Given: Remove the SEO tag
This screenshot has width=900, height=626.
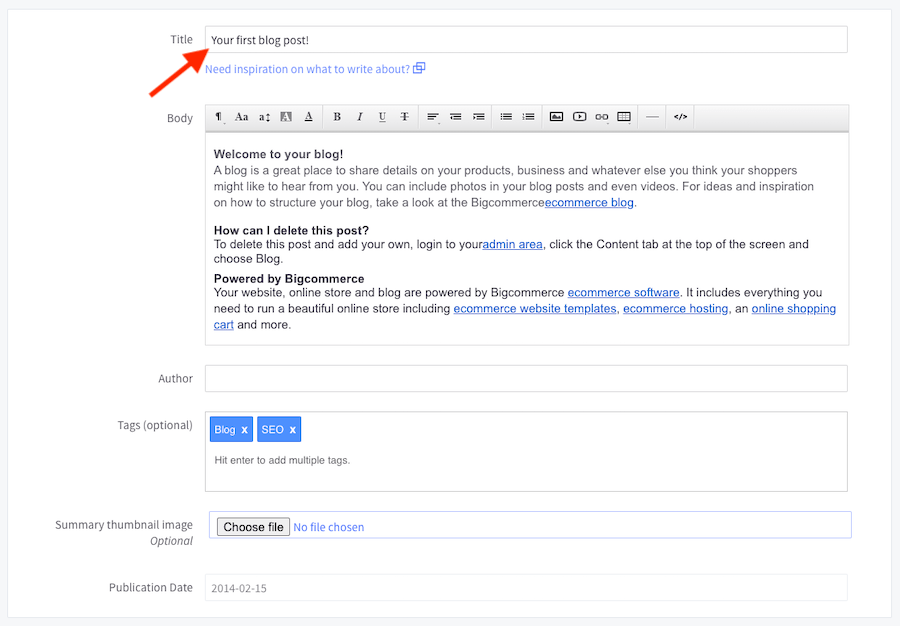Looking at the screenshot, I should coord(292,430).
